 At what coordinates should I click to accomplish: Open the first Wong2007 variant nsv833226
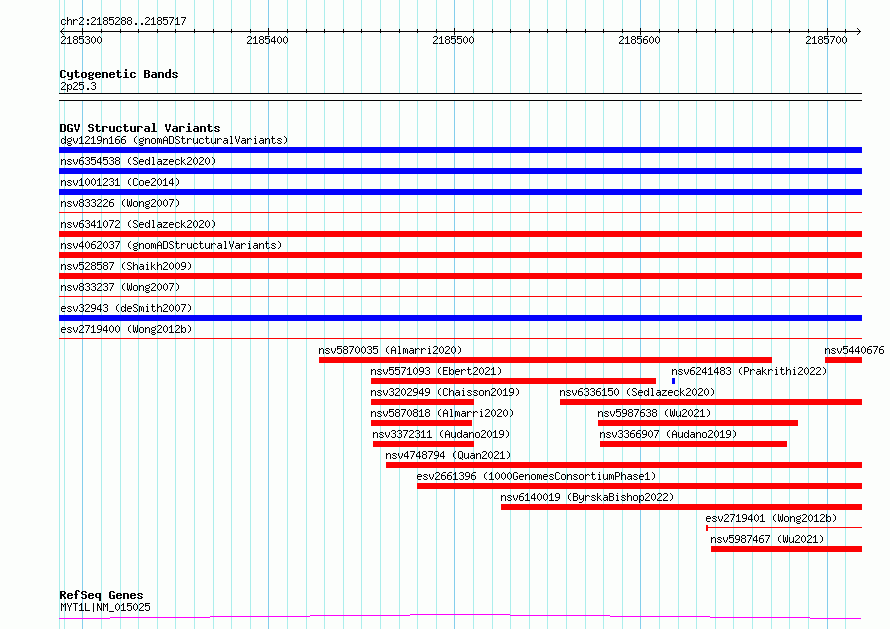coord(120,203)
